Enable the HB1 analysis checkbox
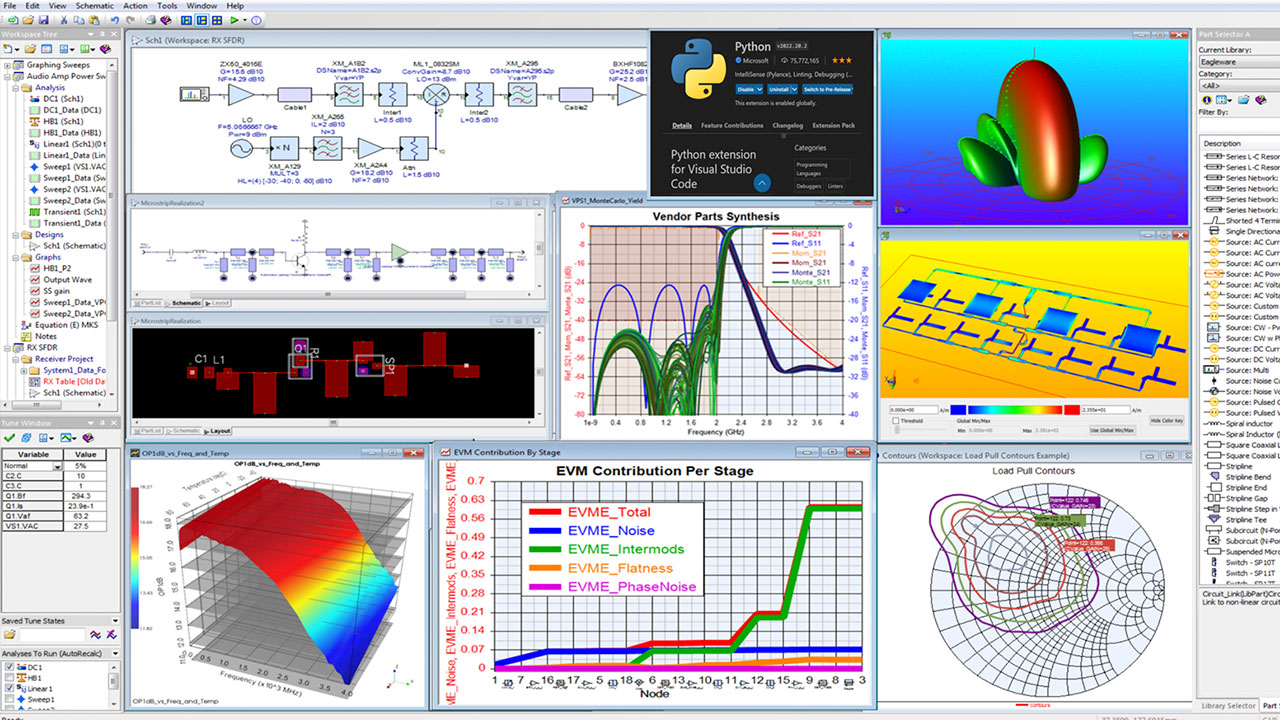This screenshot has height=720, width=1280. click(10, 678)
